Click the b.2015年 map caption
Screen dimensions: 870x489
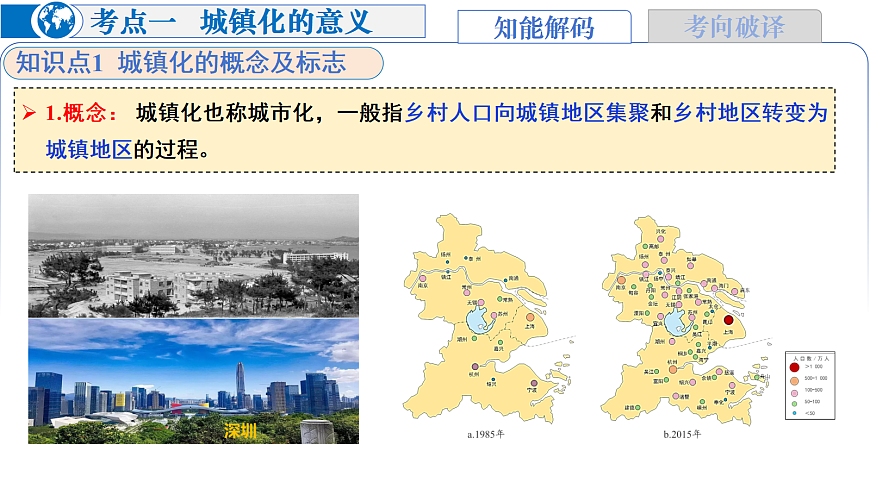point(682,435)
